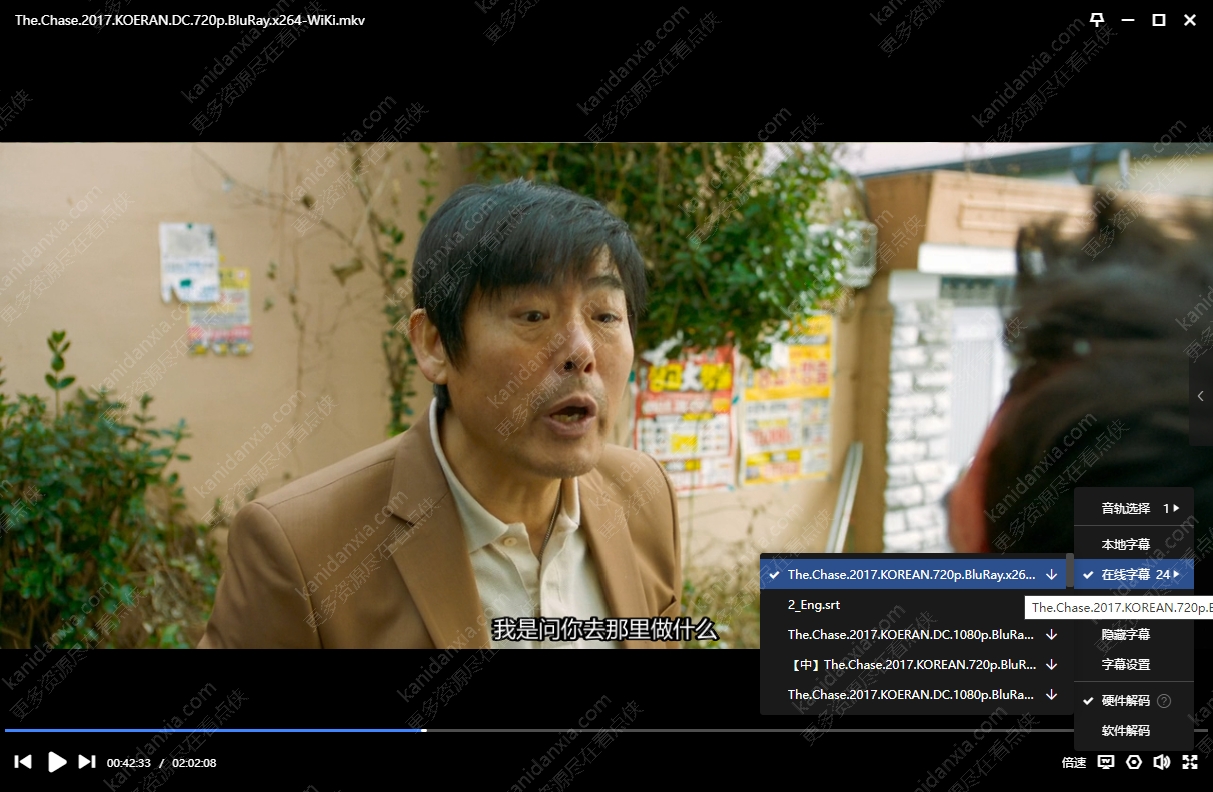The height and width of the screenshot is (792, 1213).
Task: Expand the 音轨选择 audio track submenu
Action: pyautogui.click(x=1134, y=509)
